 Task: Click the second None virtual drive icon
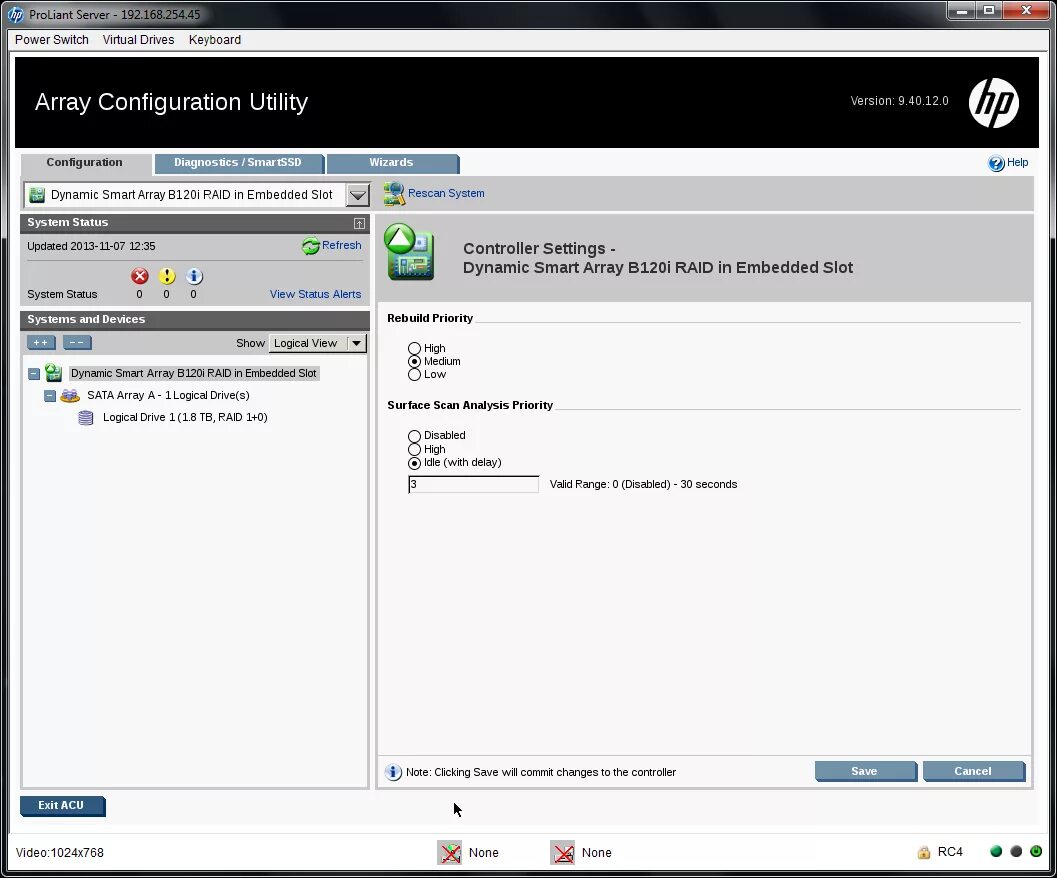(562, 852)
